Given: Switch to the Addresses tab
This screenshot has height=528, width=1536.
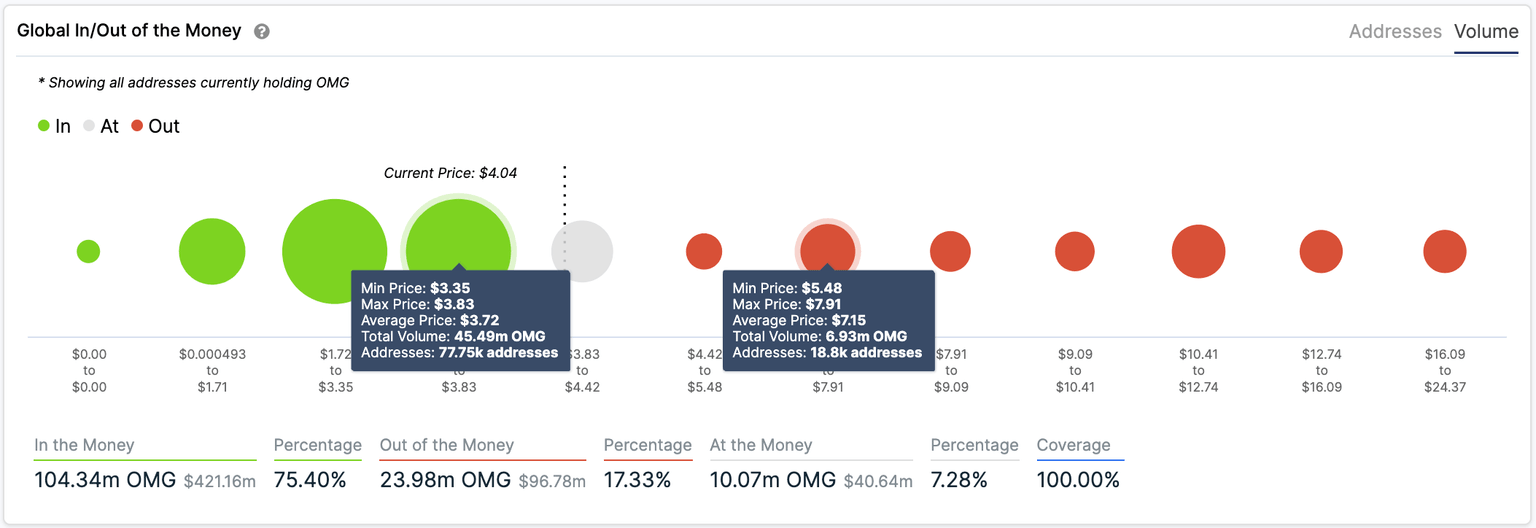Looking at the screenshot, I should tap(1395, 32).
